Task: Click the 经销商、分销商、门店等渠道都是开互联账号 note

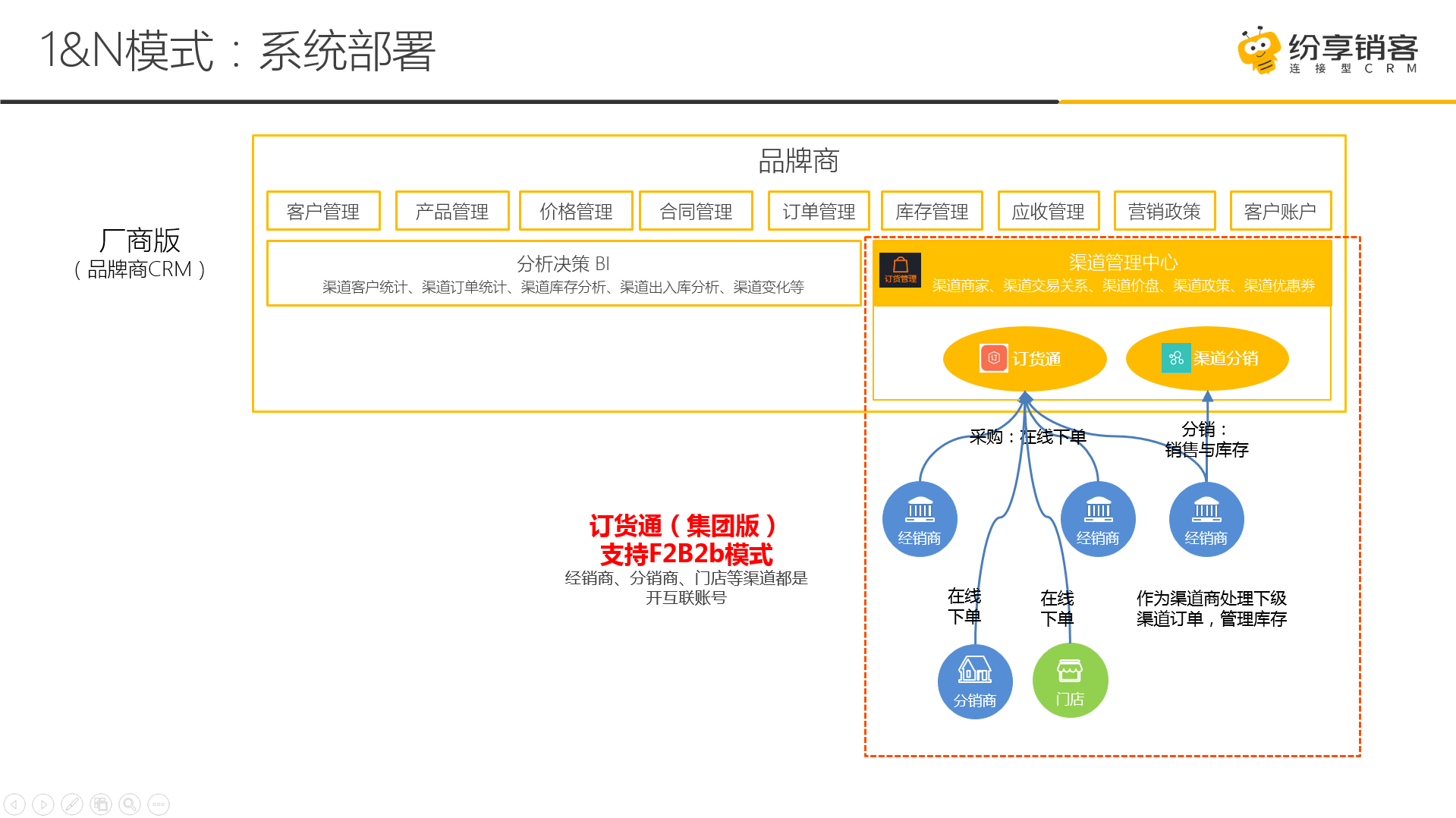Action: (x=686, y=588)
